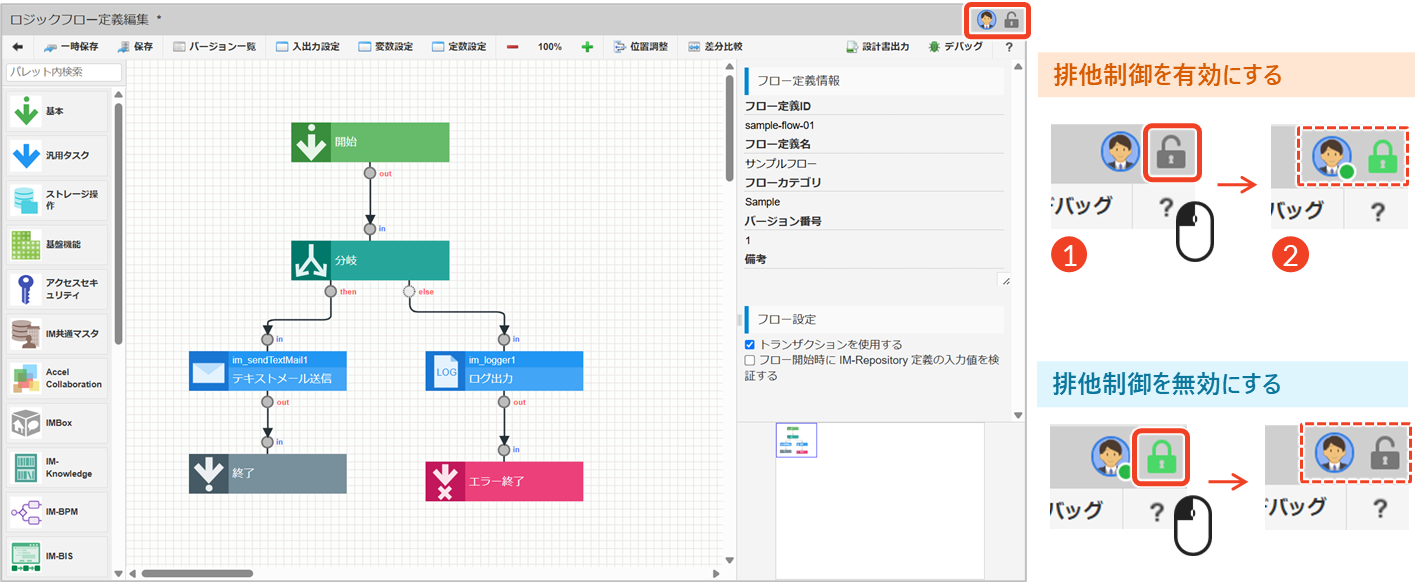Screen dimensions: 1425x582
Task: Click the user avatar icon in header
Action: coord(987,20)
